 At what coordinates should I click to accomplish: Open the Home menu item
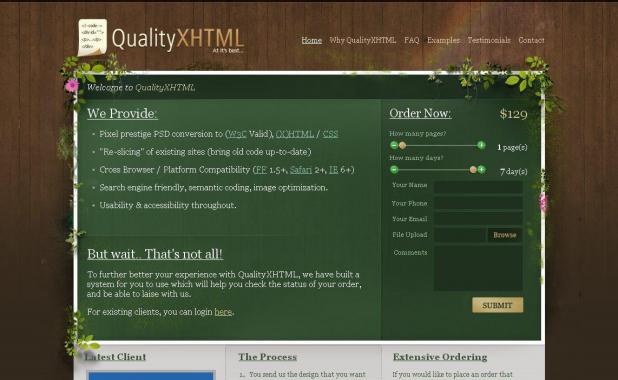311,40
